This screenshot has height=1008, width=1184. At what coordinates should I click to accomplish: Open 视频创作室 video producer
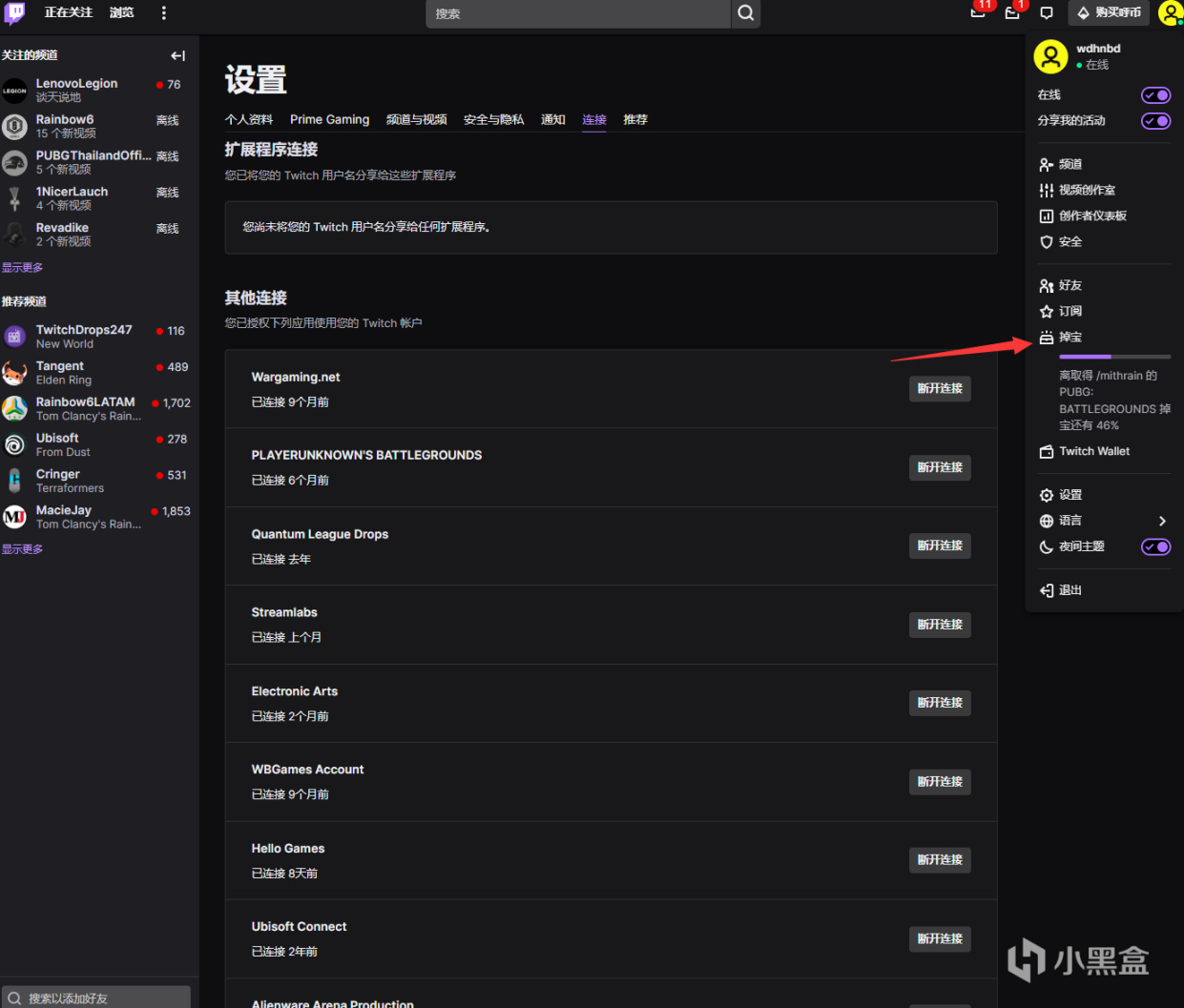[x=1104, y=190]
